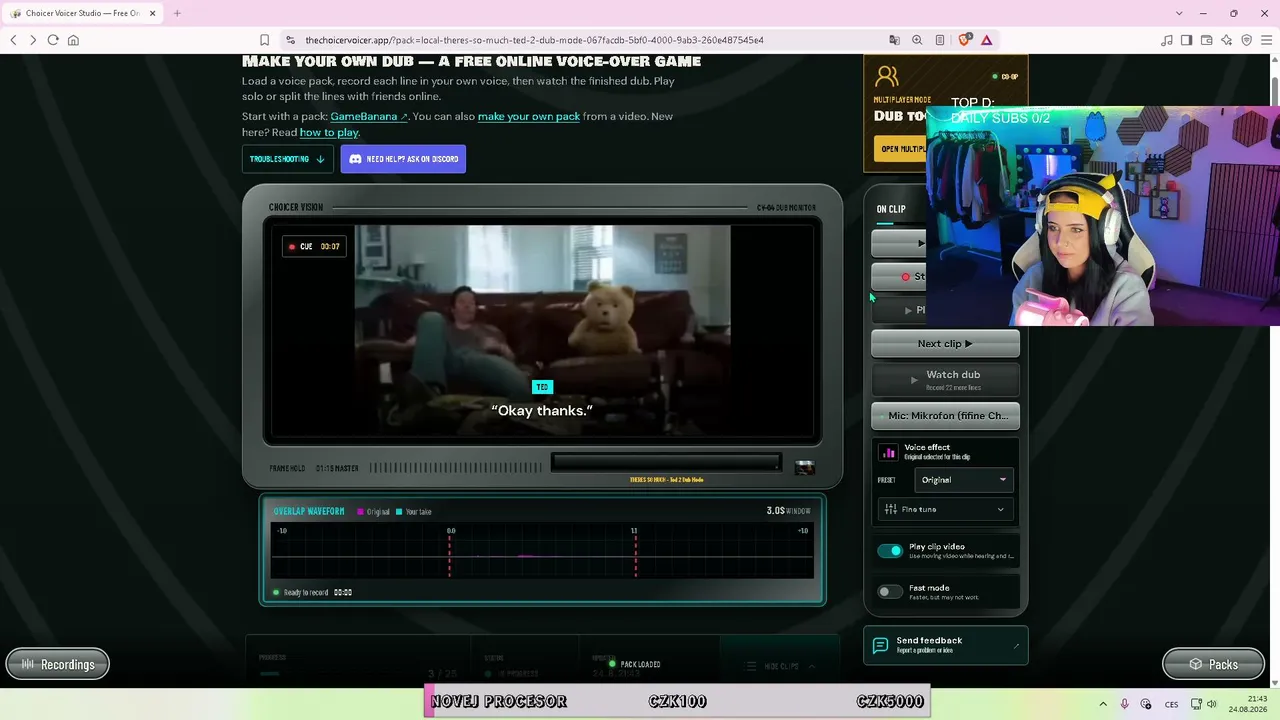Click the "Okay thanks." subtitle text
Viewport: 1280px width, 720px height.
coord(542,411)
